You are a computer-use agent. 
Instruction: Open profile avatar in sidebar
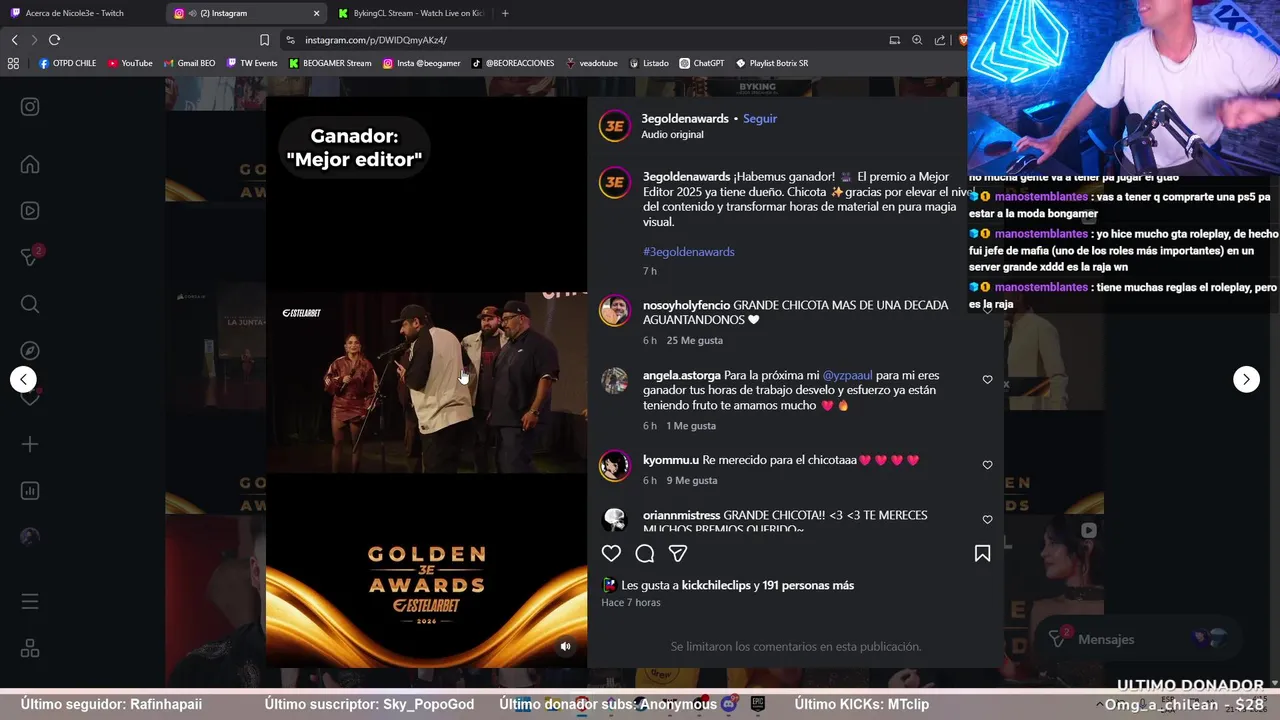click(30, 537)
